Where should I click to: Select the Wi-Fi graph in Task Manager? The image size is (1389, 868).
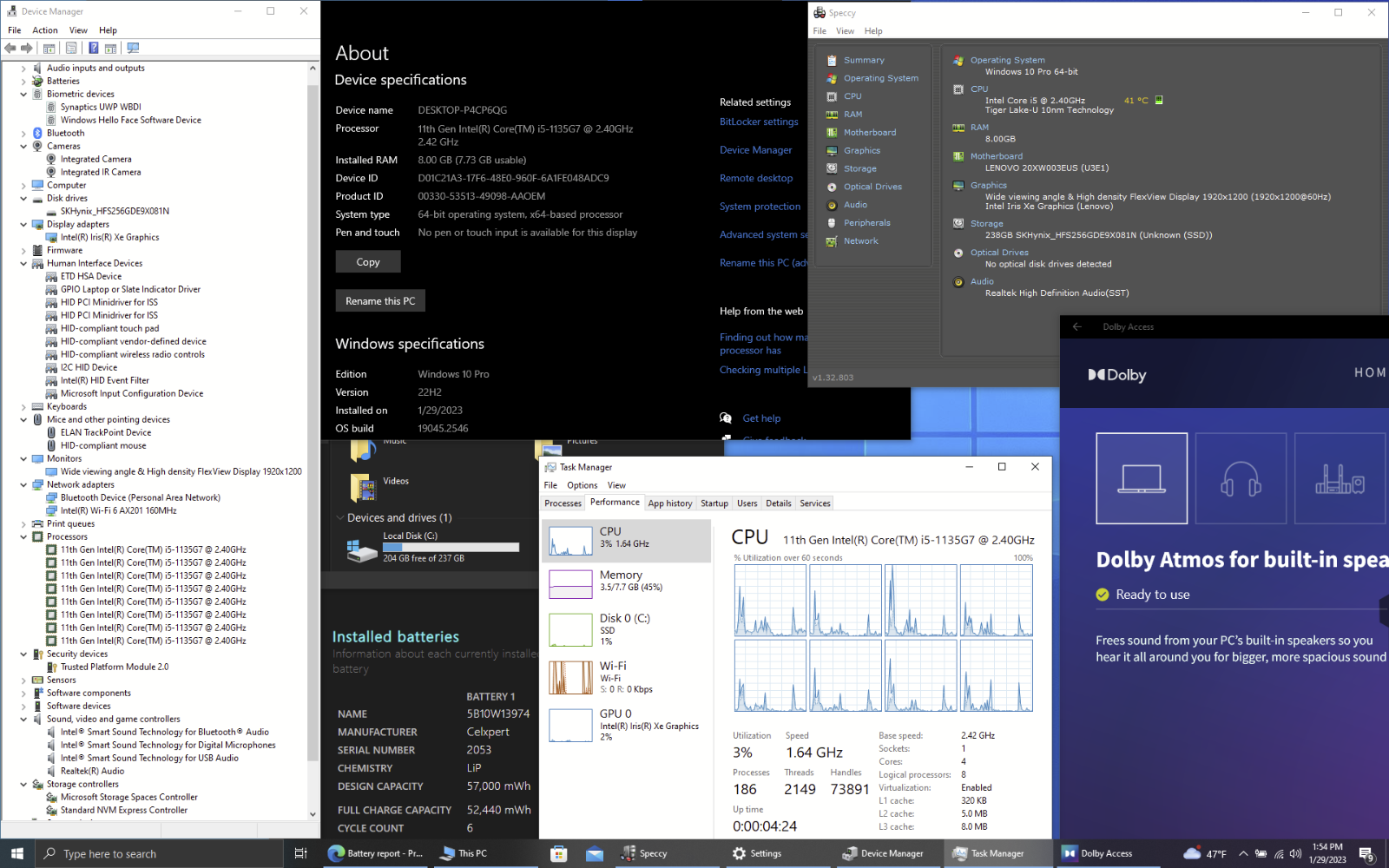point(570,677)
